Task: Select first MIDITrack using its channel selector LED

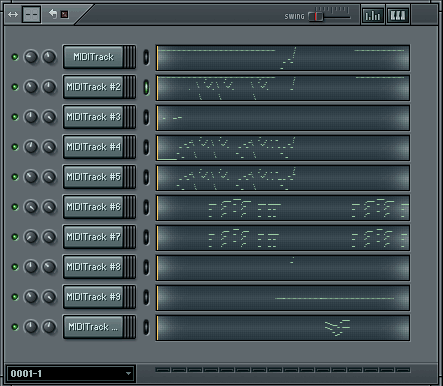Action: tap(146, 57)
